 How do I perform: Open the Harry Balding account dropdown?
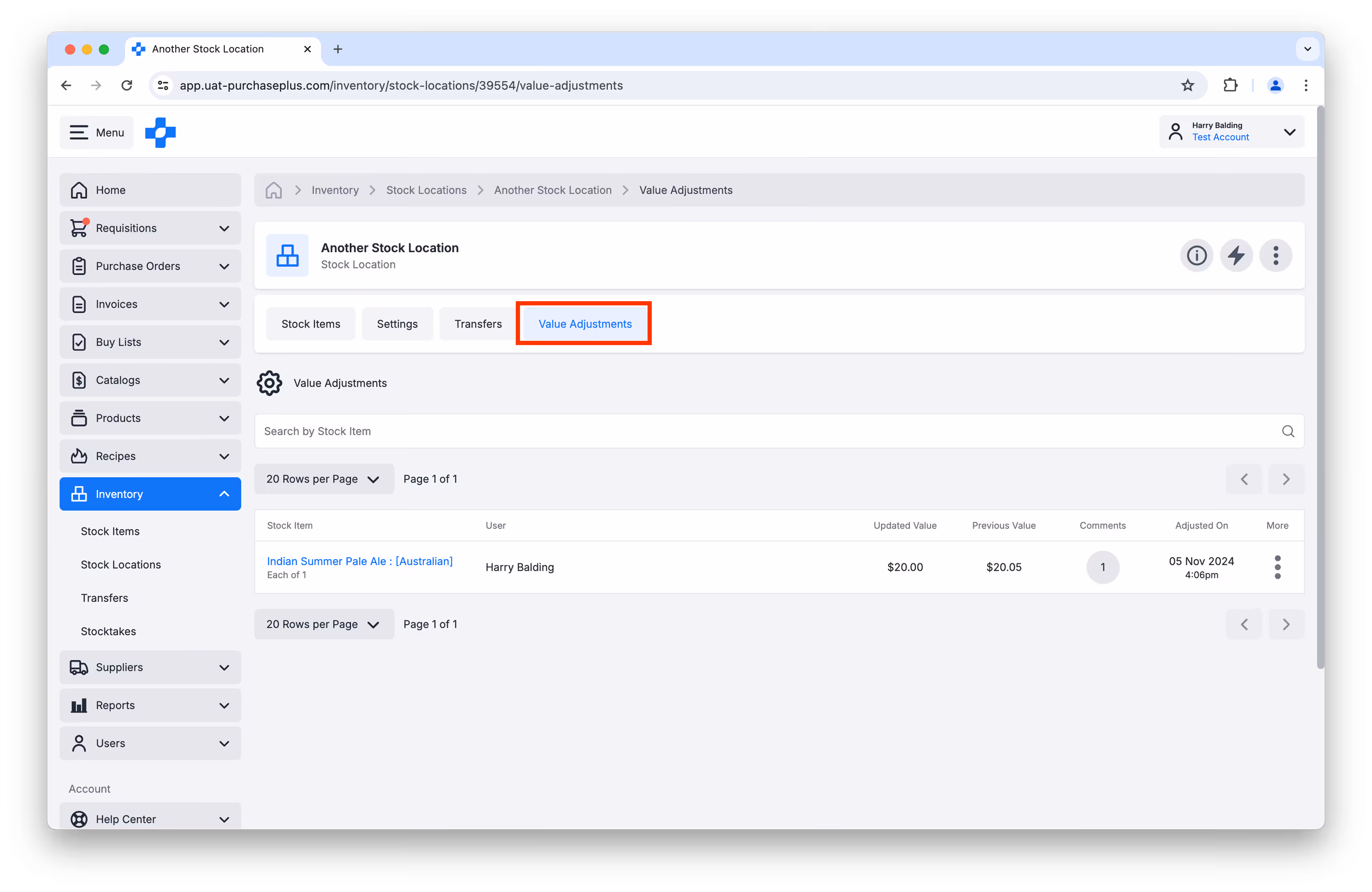tap(1231, 132)
